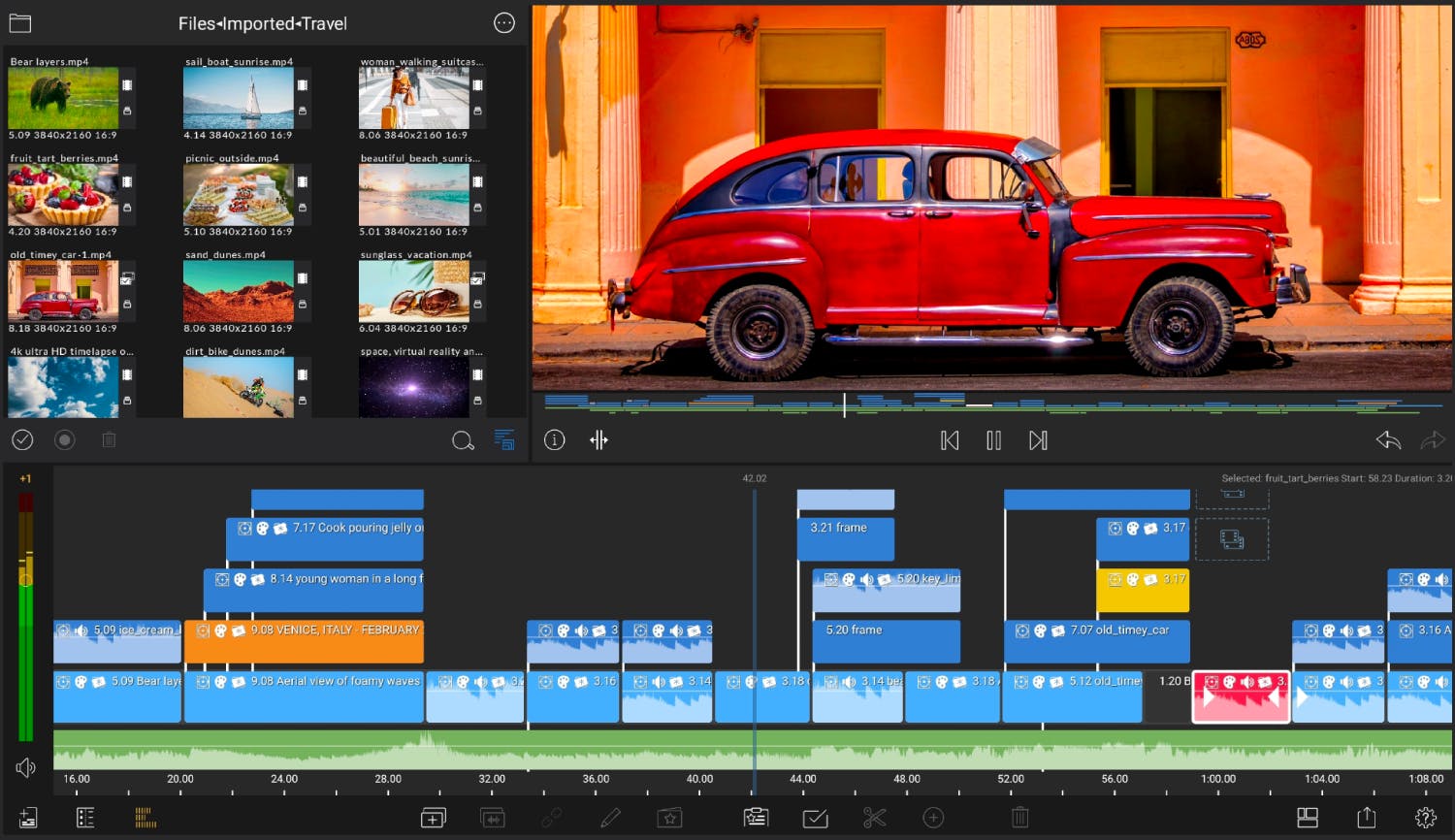Jump to the next clip
Viewport: 1455px width, 840px height.
pyautogui.click(x=1038, y=440)
